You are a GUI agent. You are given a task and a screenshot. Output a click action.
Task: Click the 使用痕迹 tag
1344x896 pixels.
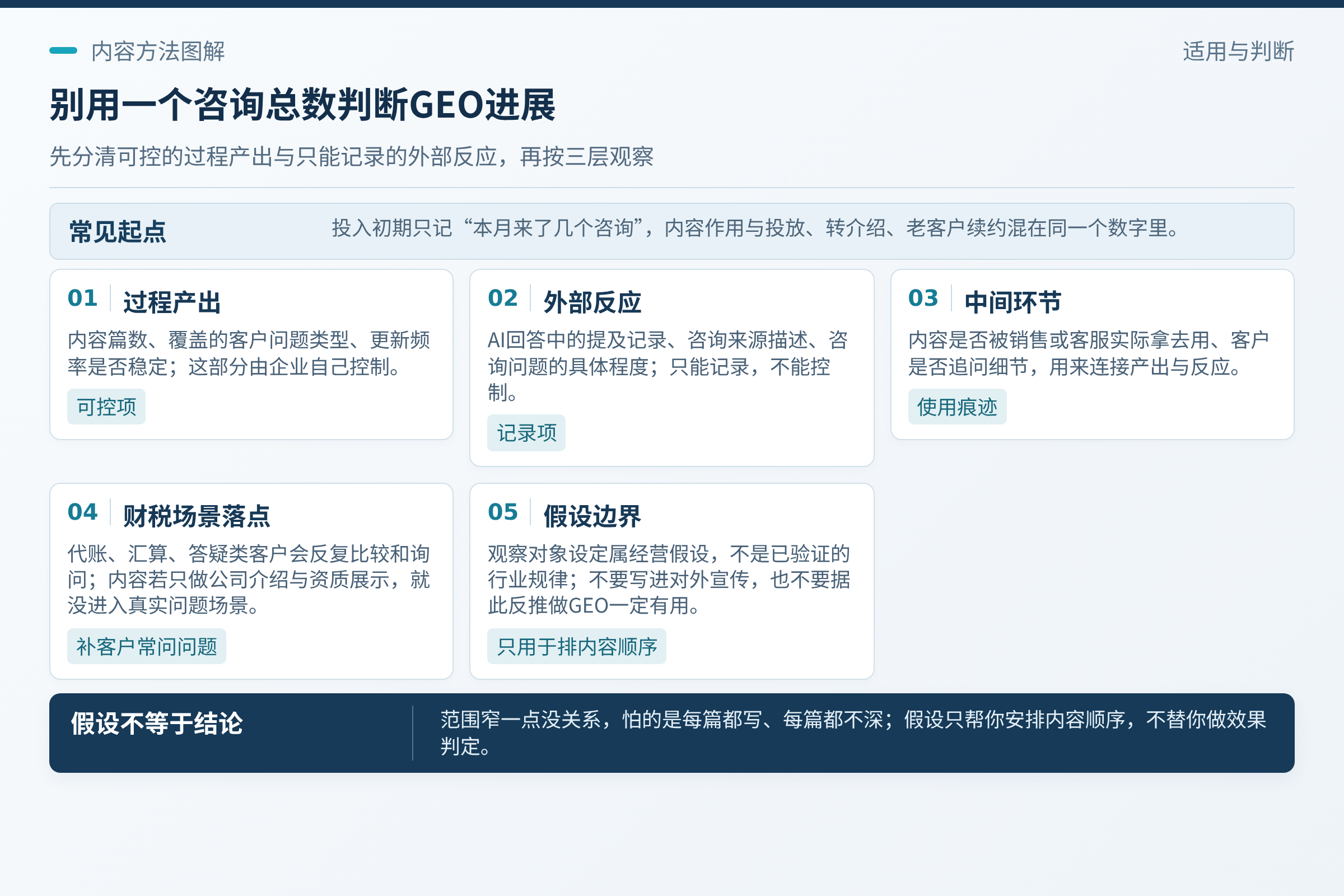[957, 407]
